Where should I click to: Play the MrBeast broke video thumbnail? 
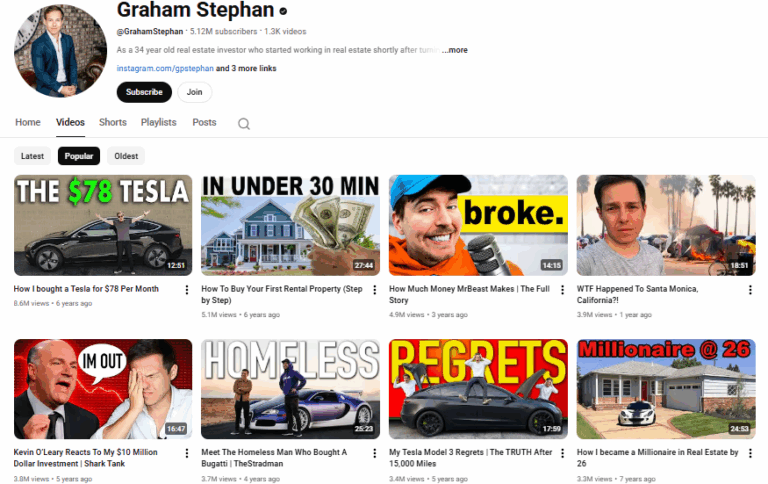click(478, 225)
